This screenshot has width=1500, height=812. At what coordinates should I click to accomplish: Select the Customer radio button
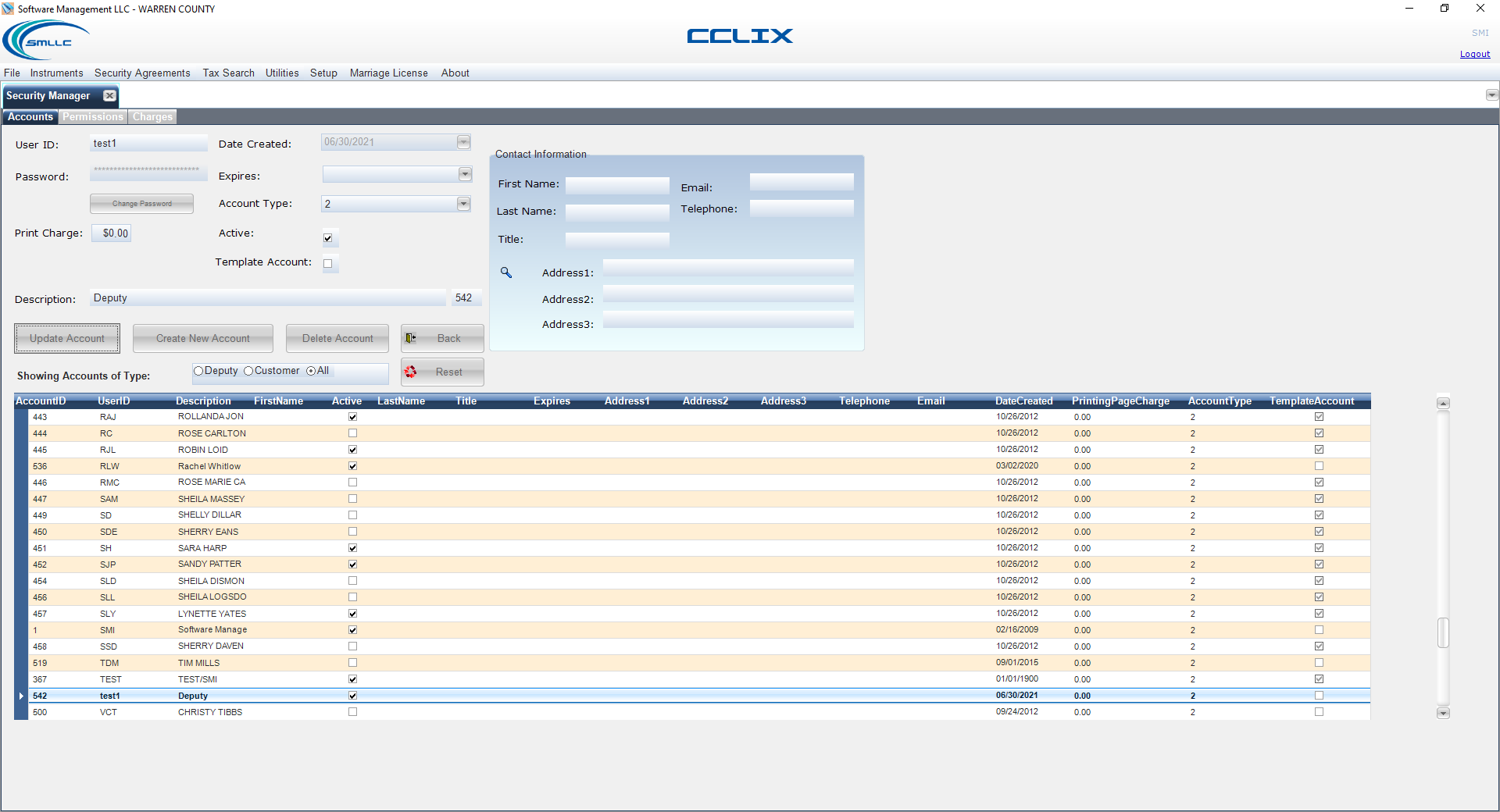pyautogui.click(x=248, y=371)
